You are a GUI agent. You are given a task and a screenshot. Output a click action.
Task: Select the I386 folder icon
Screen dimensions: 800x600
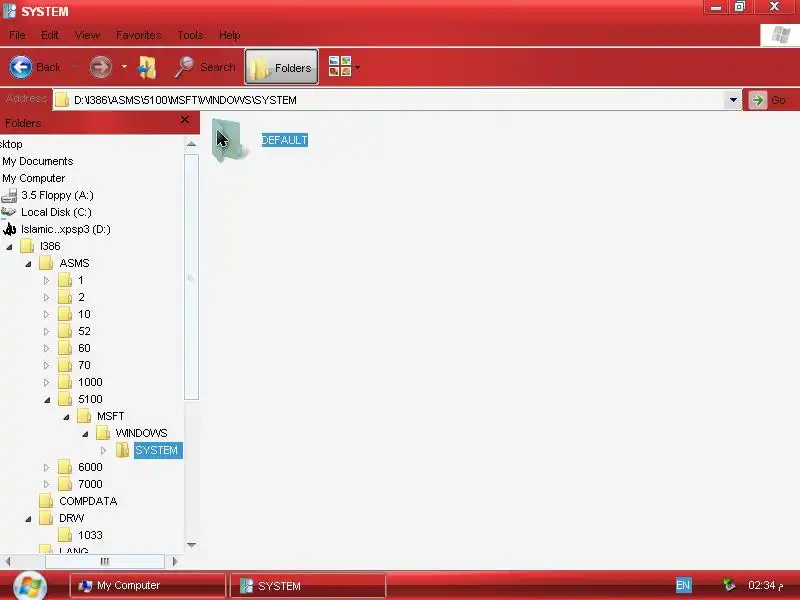click(x=27, y=246)
